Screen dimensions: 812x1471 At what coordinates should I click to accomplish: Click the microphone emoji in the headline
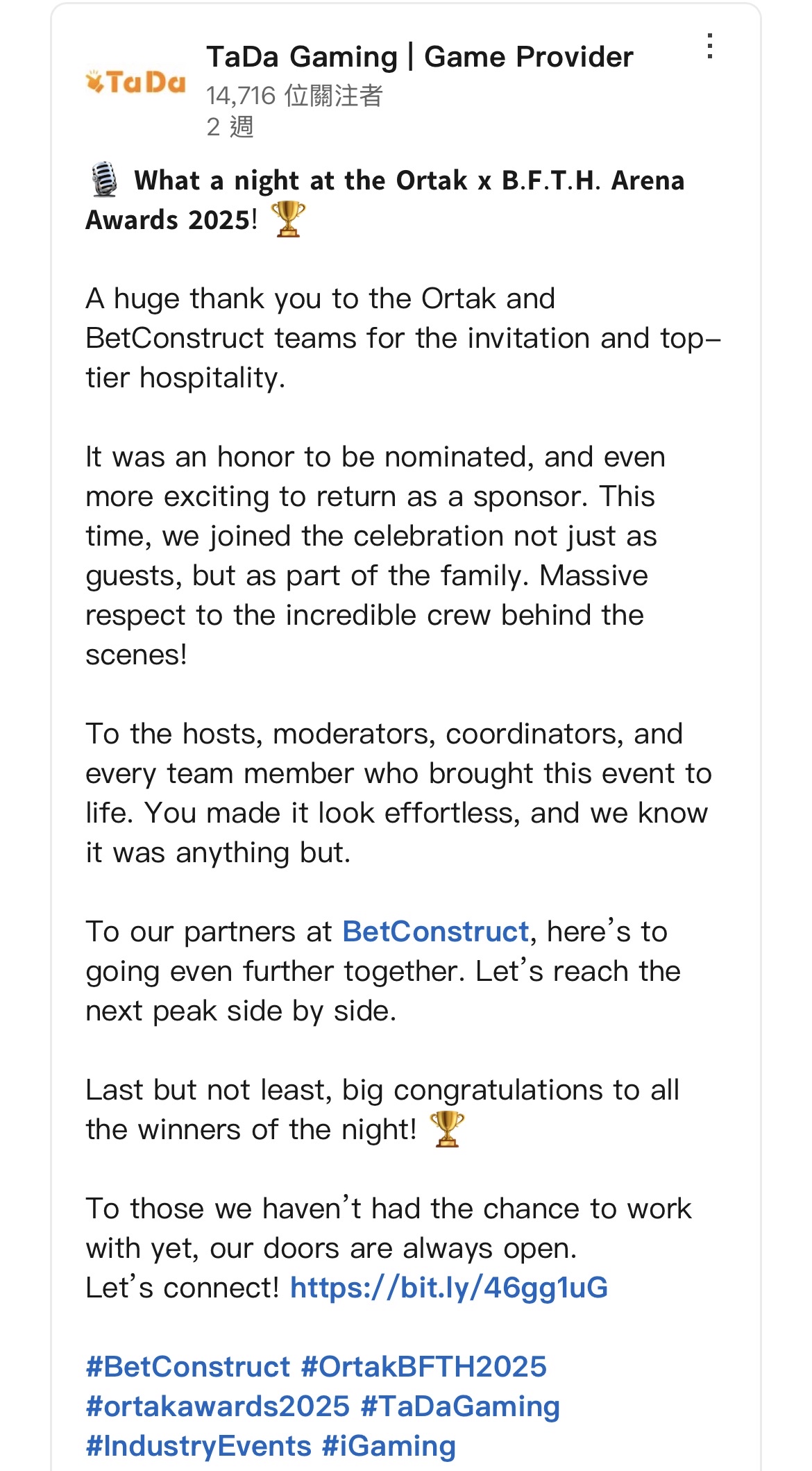(x=104, y=180)
